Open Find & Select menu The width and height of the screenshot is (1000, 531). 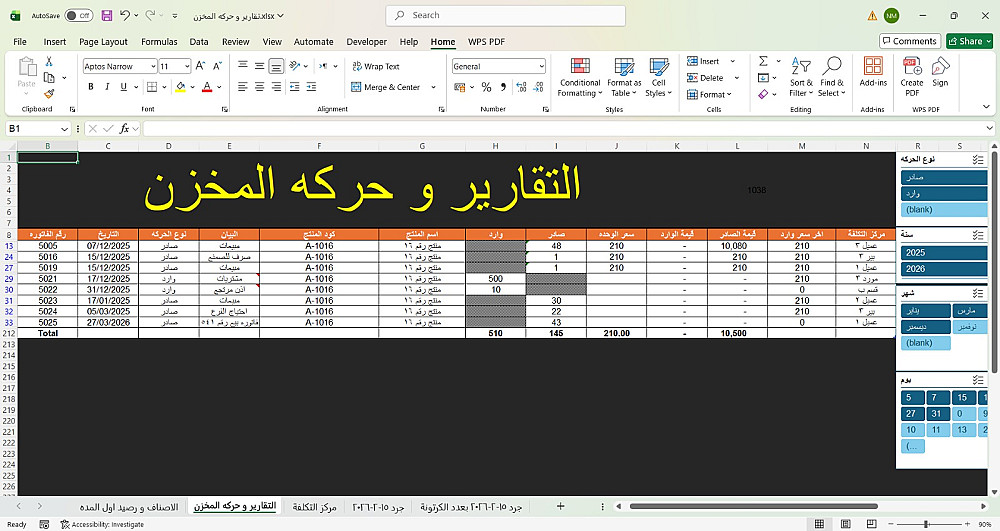click(832, 77)
